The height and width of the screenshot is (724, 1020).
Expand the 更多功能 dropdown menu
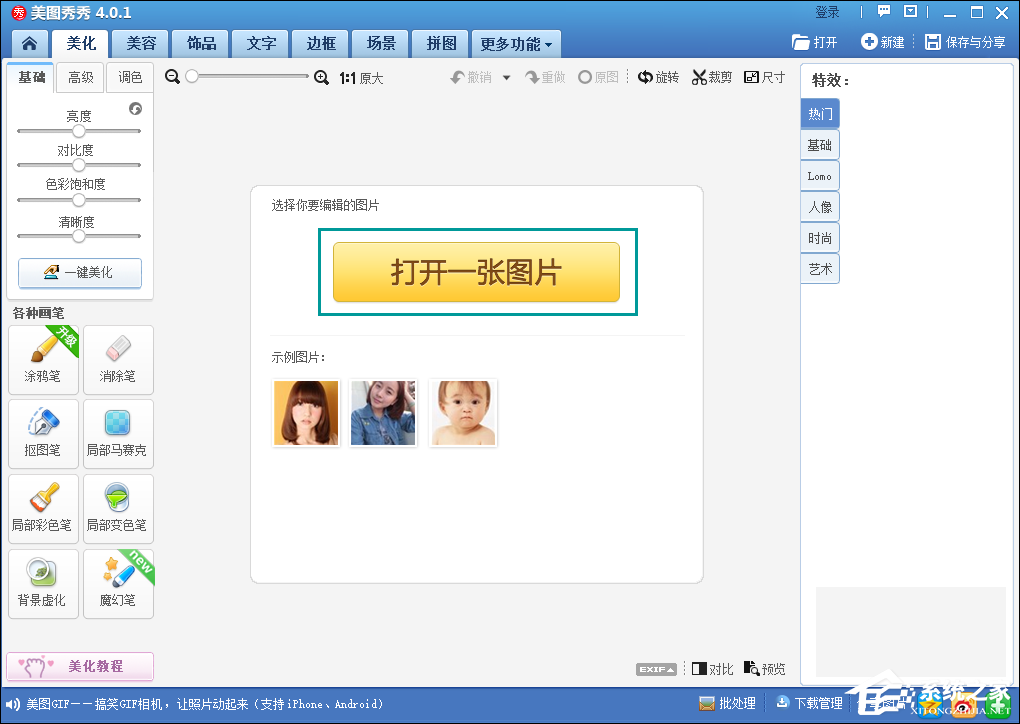pos(516,44)
